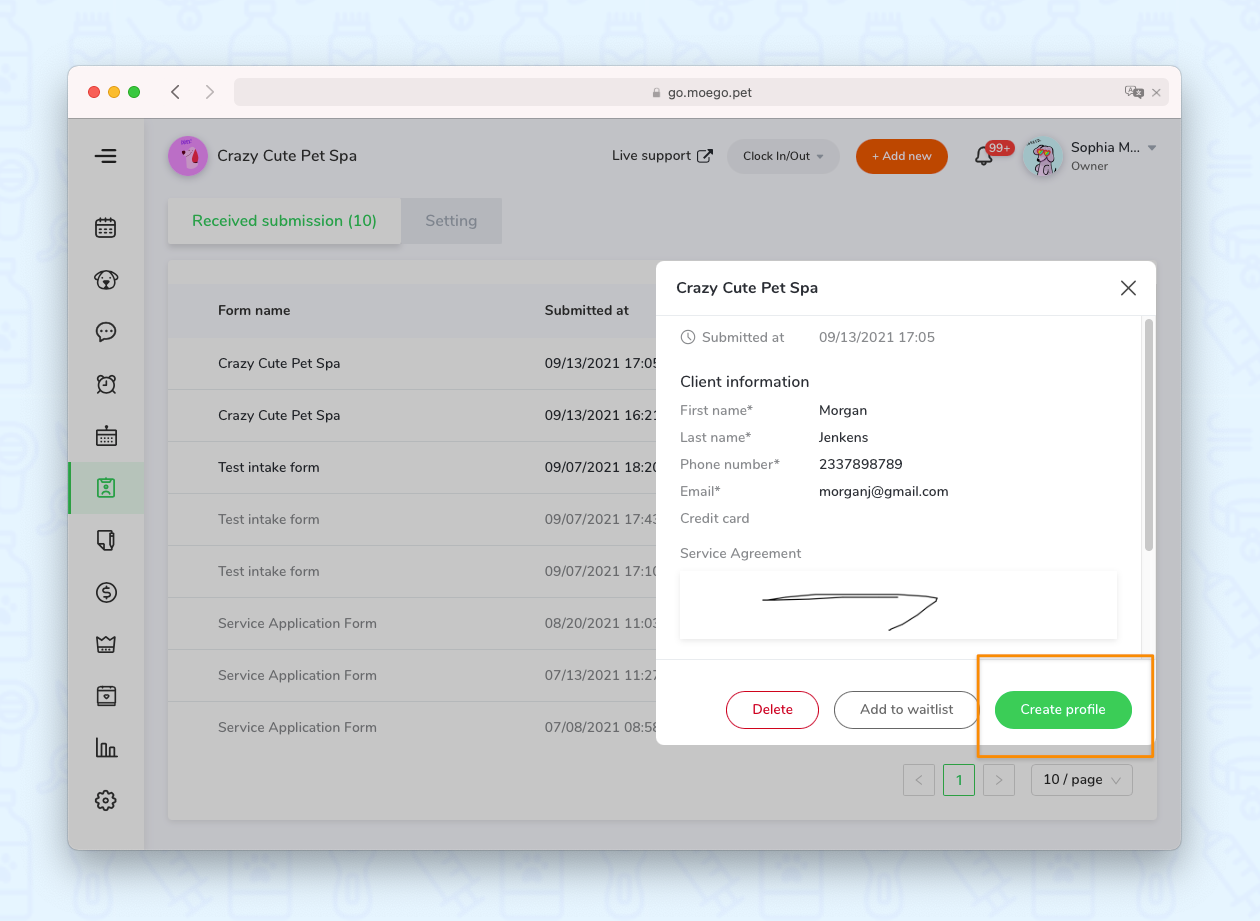This screenshot has width=1260, height=921.
Task: Click the Submitted at column header
Action: pyautogui.click(x=587, y=311)
